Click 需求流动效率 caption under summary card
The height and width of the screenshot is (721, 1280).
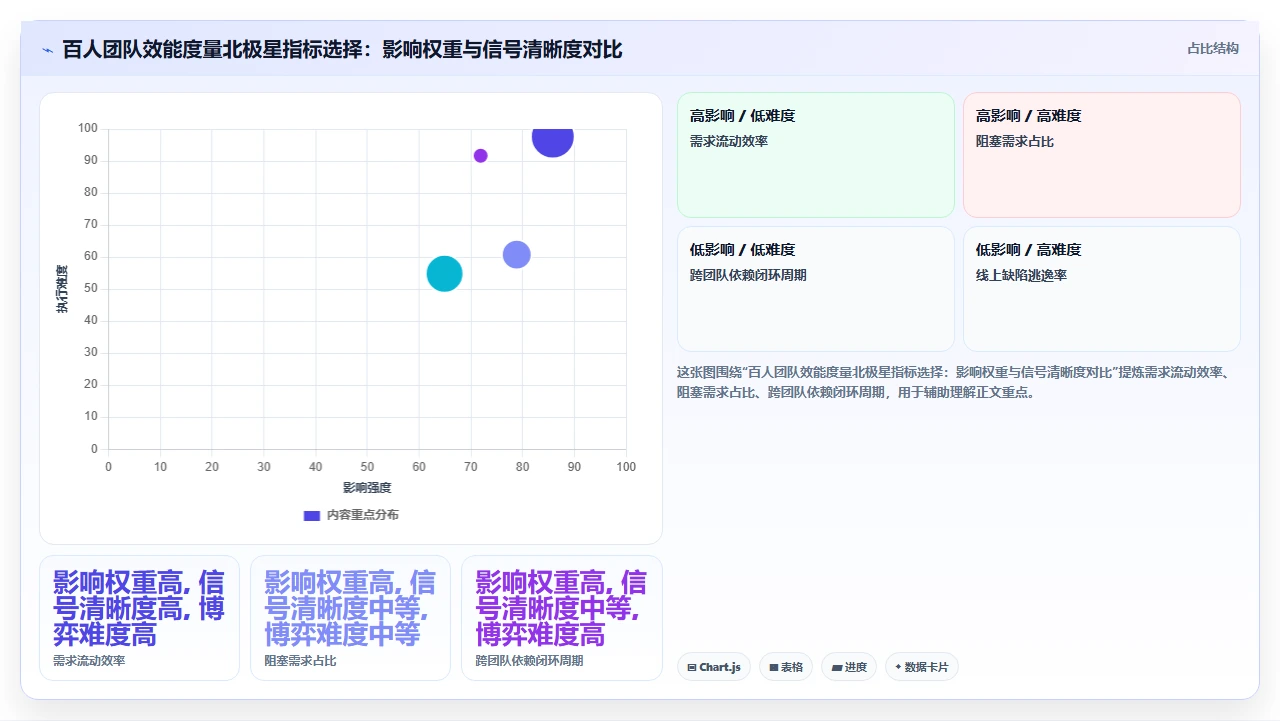[x=89, y=661]
